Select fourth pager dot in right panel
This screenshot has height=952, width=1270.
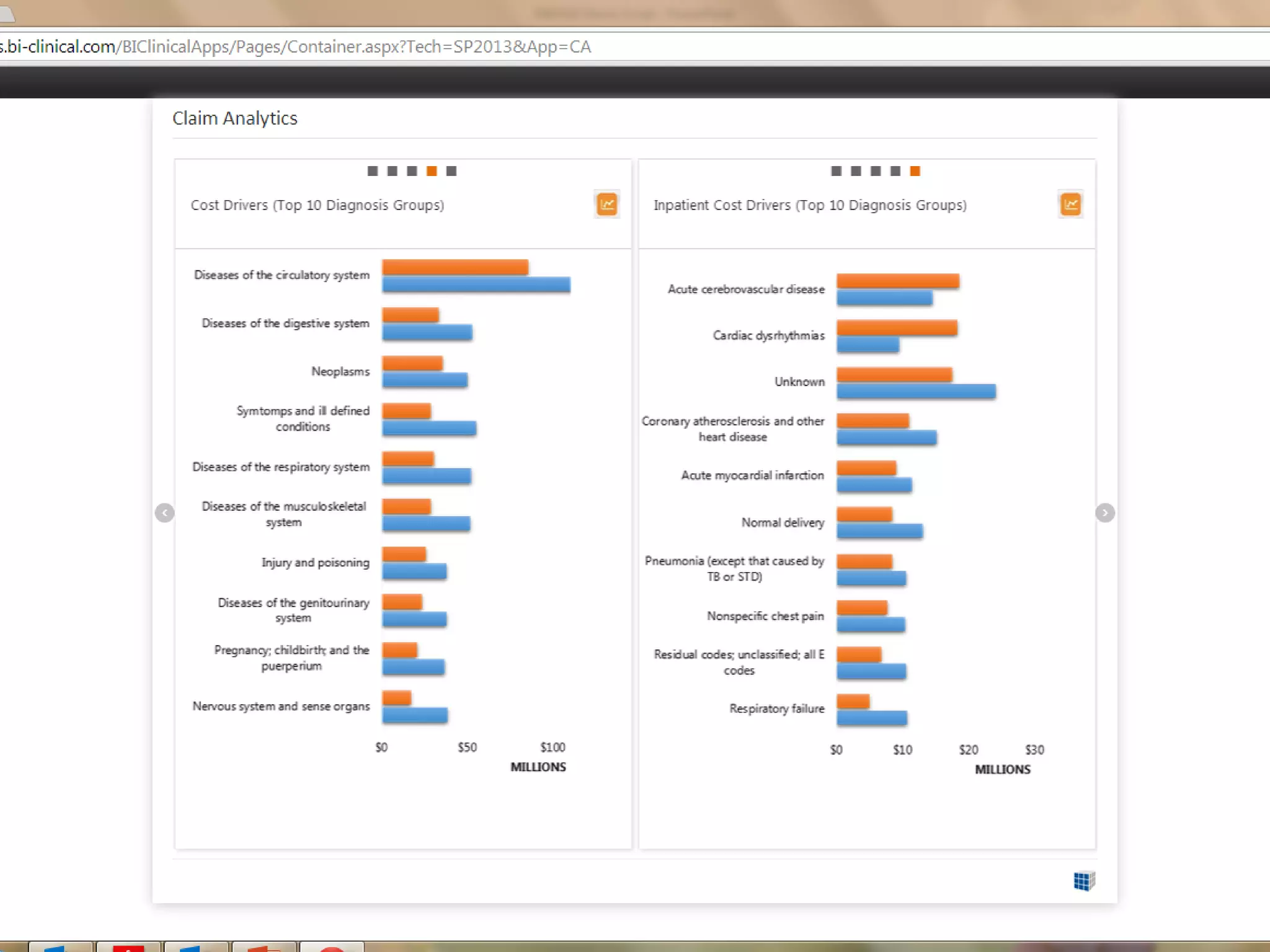tap(895, 171)
